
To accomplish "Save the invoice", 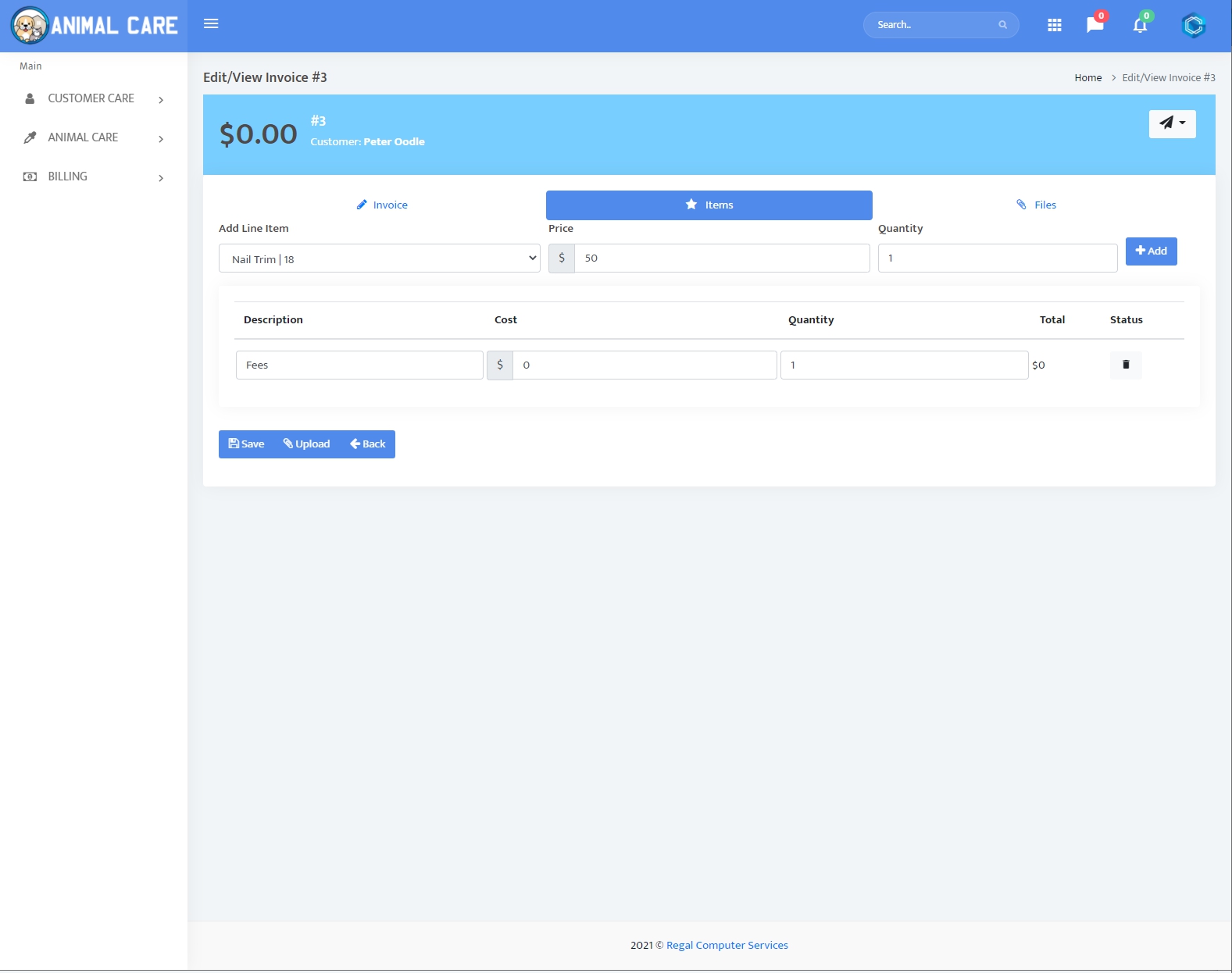I will [x=246, y=444].
